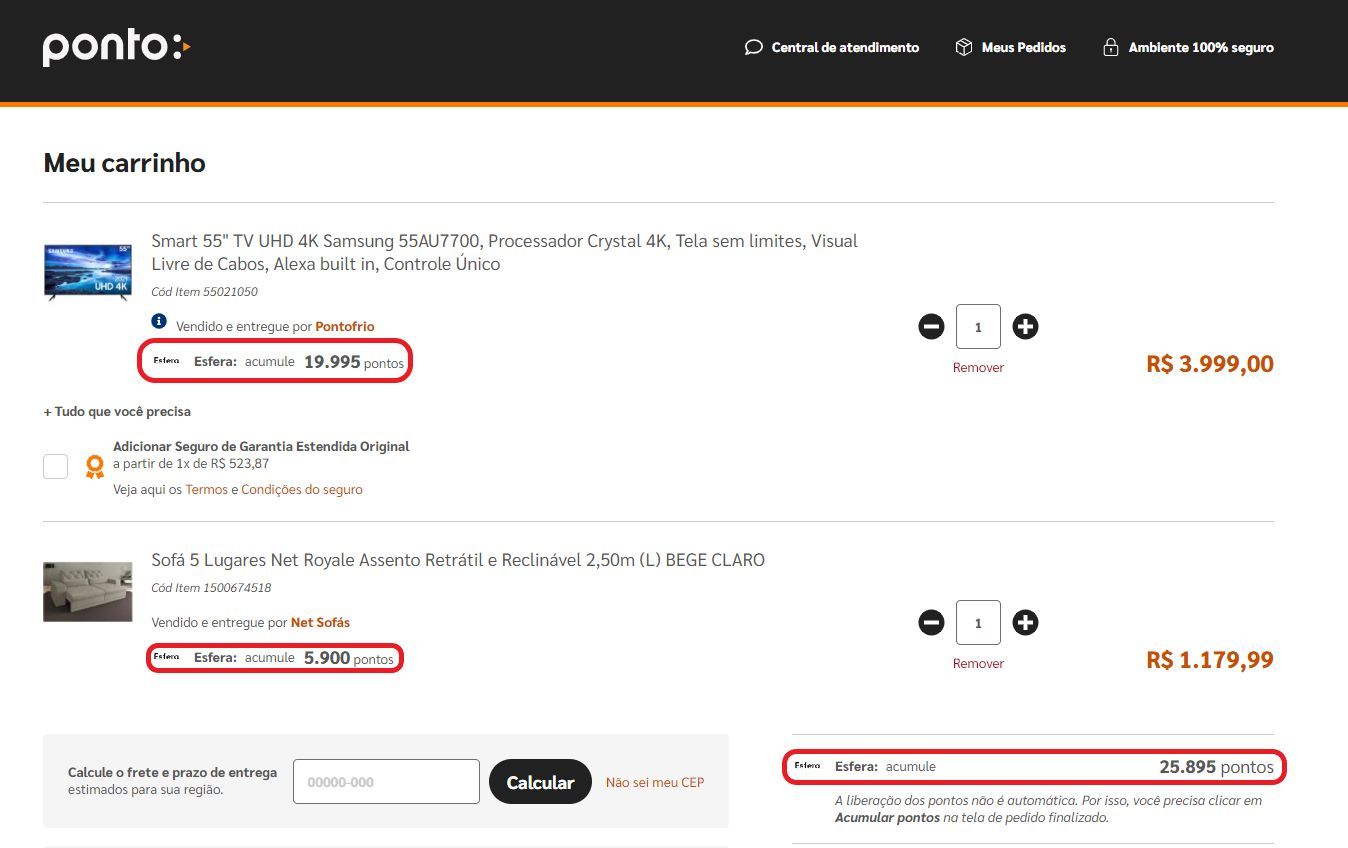Click the CEP input field
1348x848 pixels.
[x=386, y=782]
